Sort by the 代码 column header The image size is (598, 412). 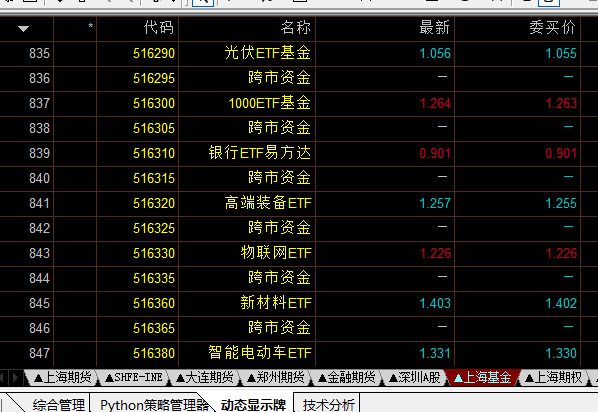[159, 28]
